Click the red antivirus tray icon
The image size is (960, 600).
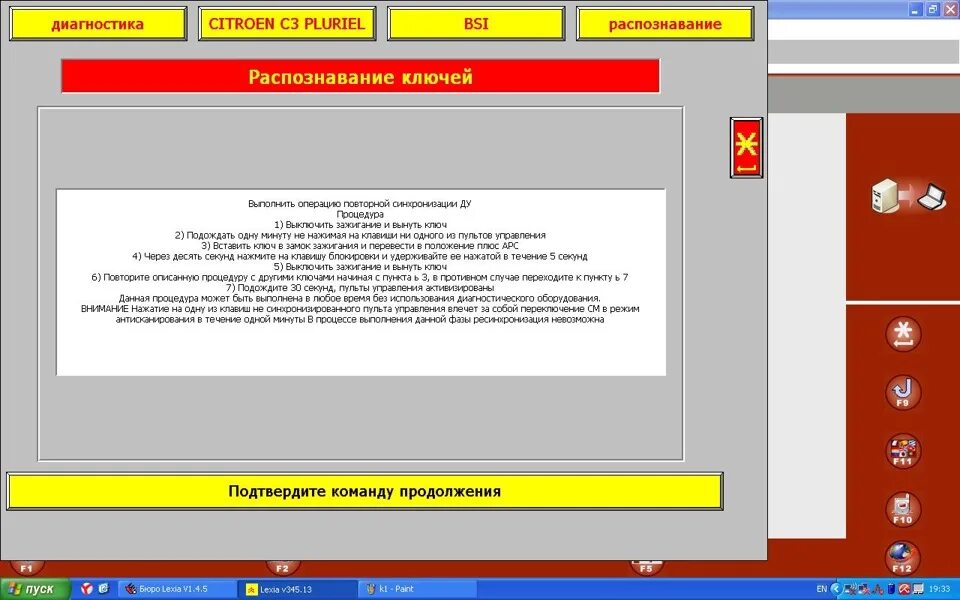point(904,589)
